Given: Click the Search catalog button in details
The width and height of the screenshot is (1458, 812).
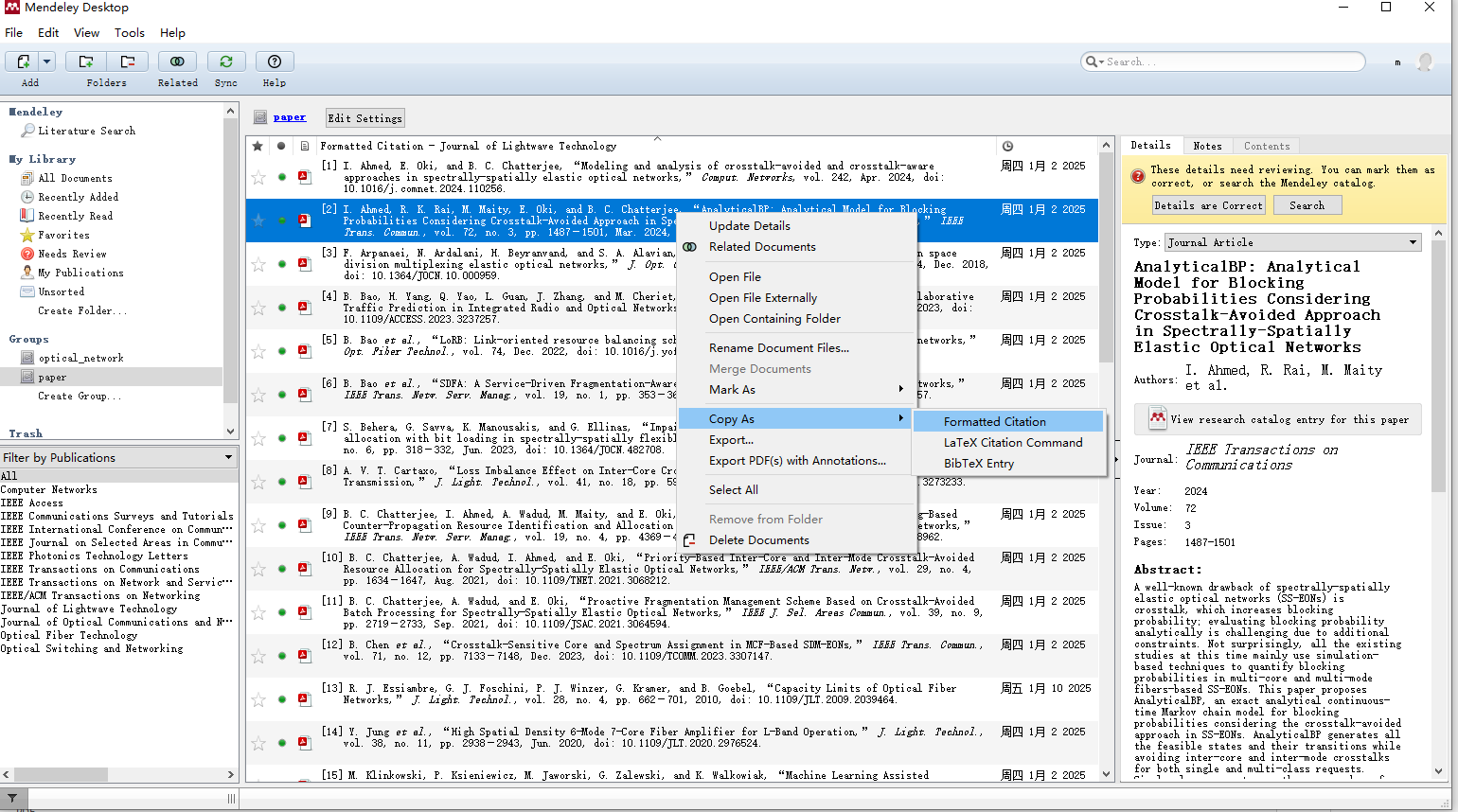Looking at the screenshot, I should pos(1307,205).
